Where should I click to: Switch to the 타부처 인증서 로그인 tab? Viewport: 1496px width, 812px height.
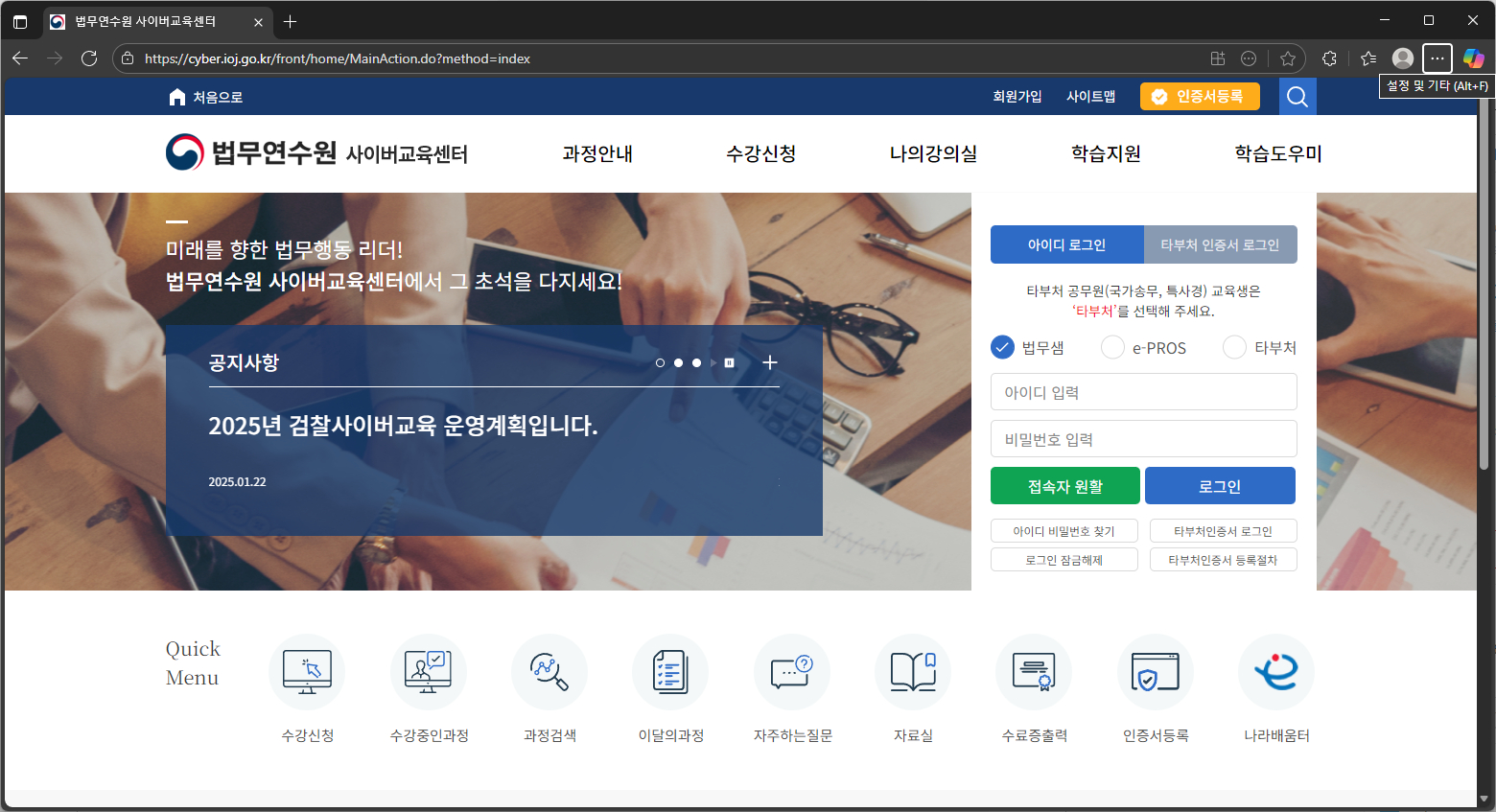pos(1220,244)
